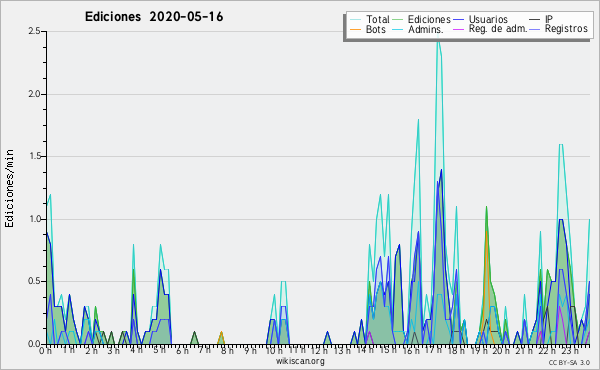Screen dimensions: 600x370
Task: Click the '0 h' x-axis label
Action: [46, 351]
